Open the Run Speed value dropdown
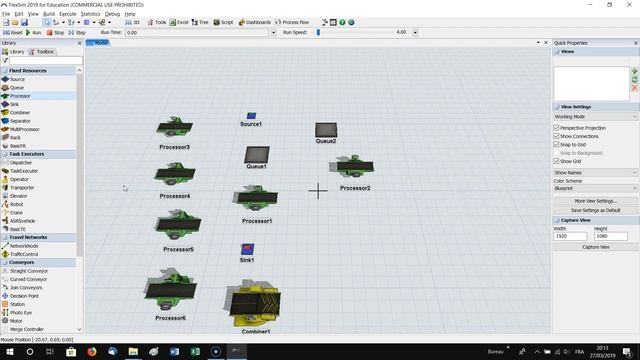Viewport: 640px width, 360px height. [415, 33]
